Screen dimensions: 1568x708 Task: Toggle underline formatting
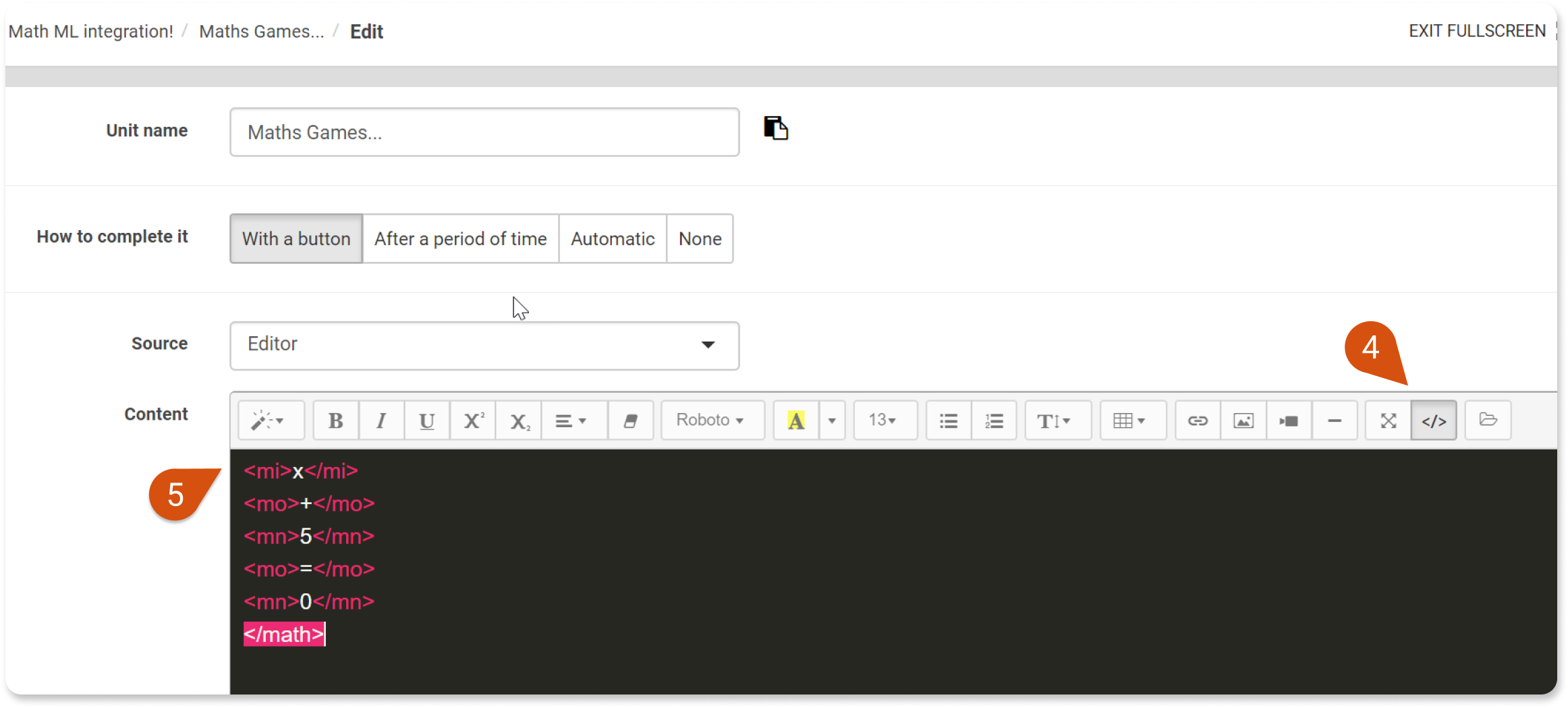pos(426,420)
